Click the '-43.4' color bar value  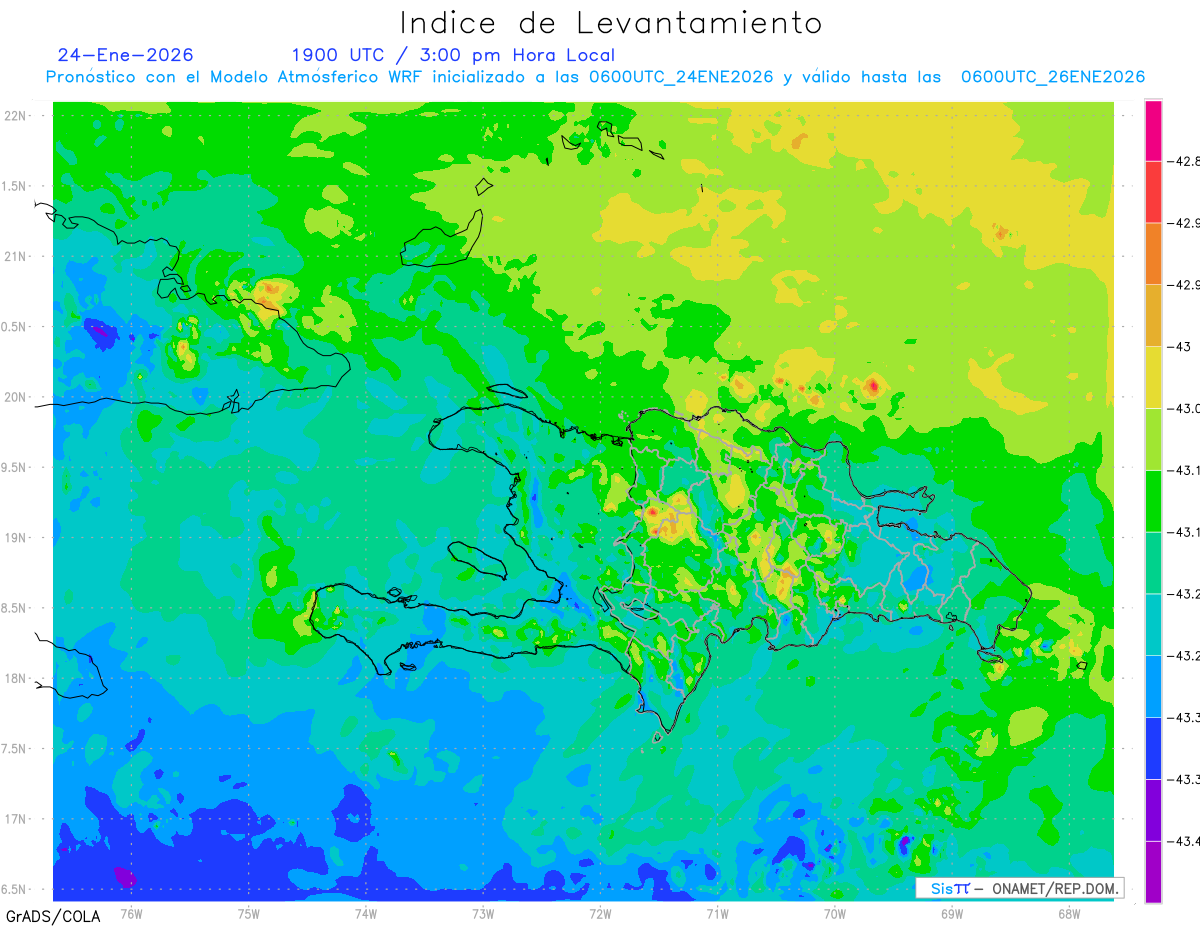click(1185, 841)
